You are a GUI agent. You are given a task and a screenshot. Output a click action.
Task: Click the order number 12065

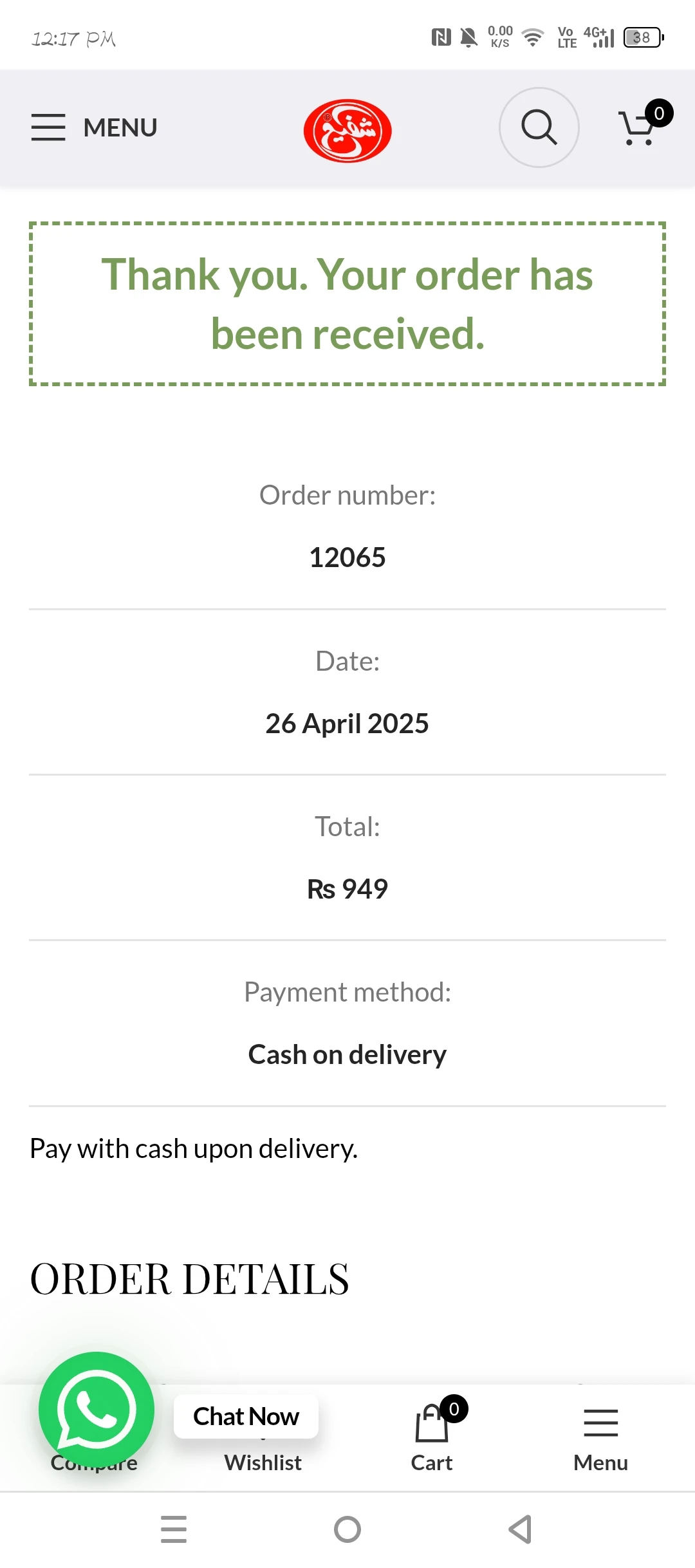click(347, 557)
